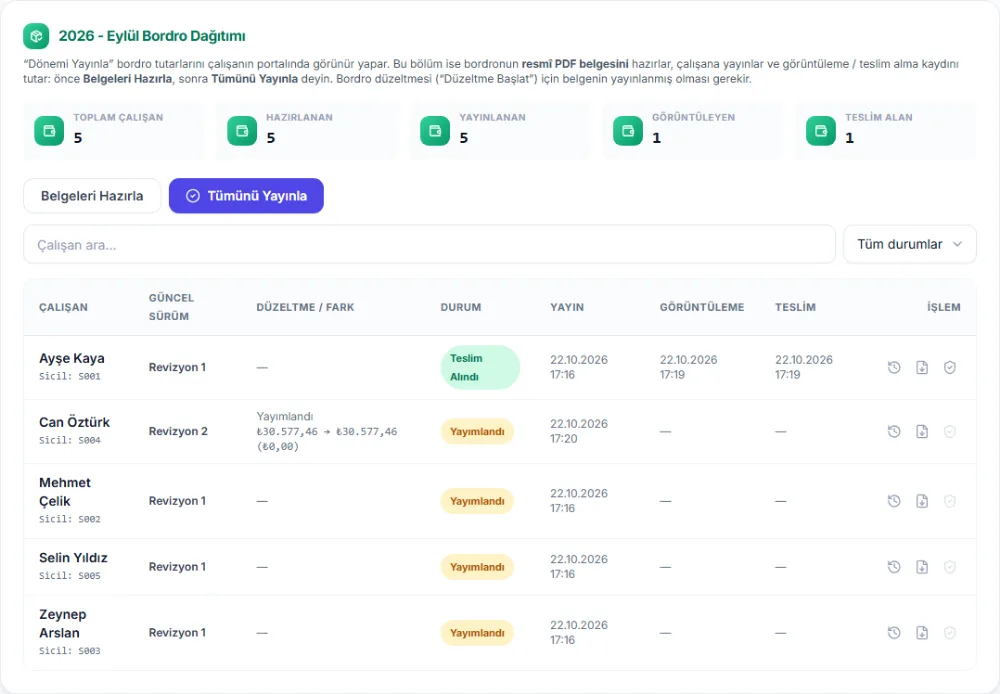Viewport: 1000px width, 694px height.
Task: Open the Tüm durumlar status filter
Action: click(909, 244)
